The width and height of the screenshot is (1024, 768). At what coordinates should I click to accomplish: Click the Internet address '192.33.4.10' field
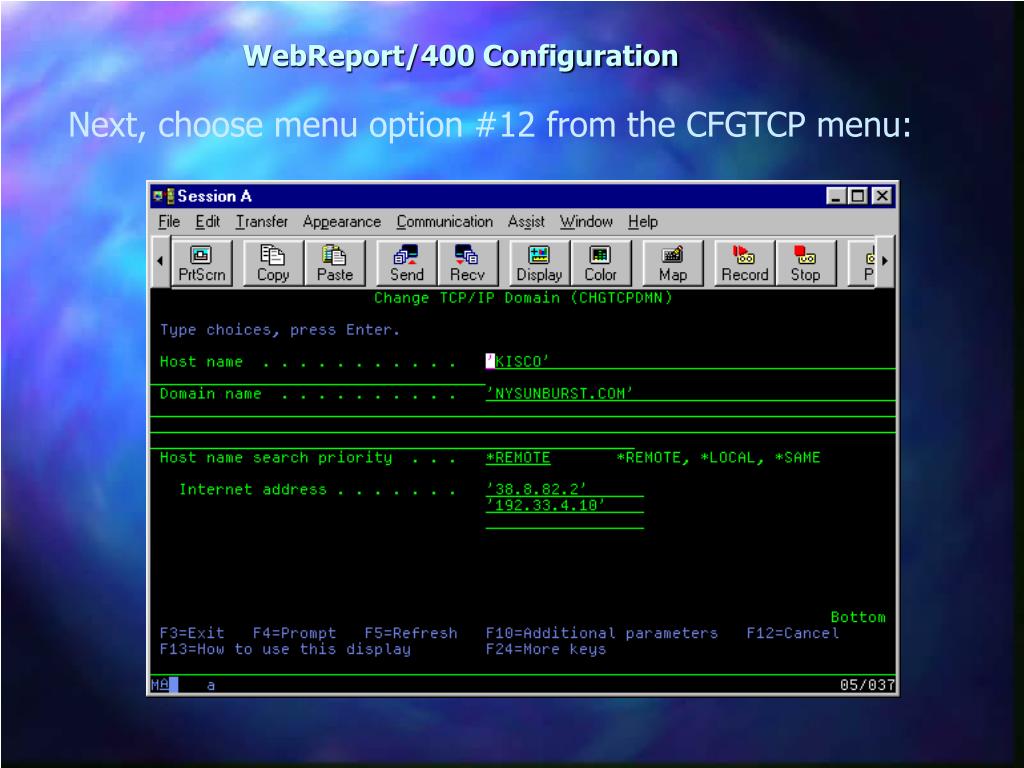(x=564, y=505)
